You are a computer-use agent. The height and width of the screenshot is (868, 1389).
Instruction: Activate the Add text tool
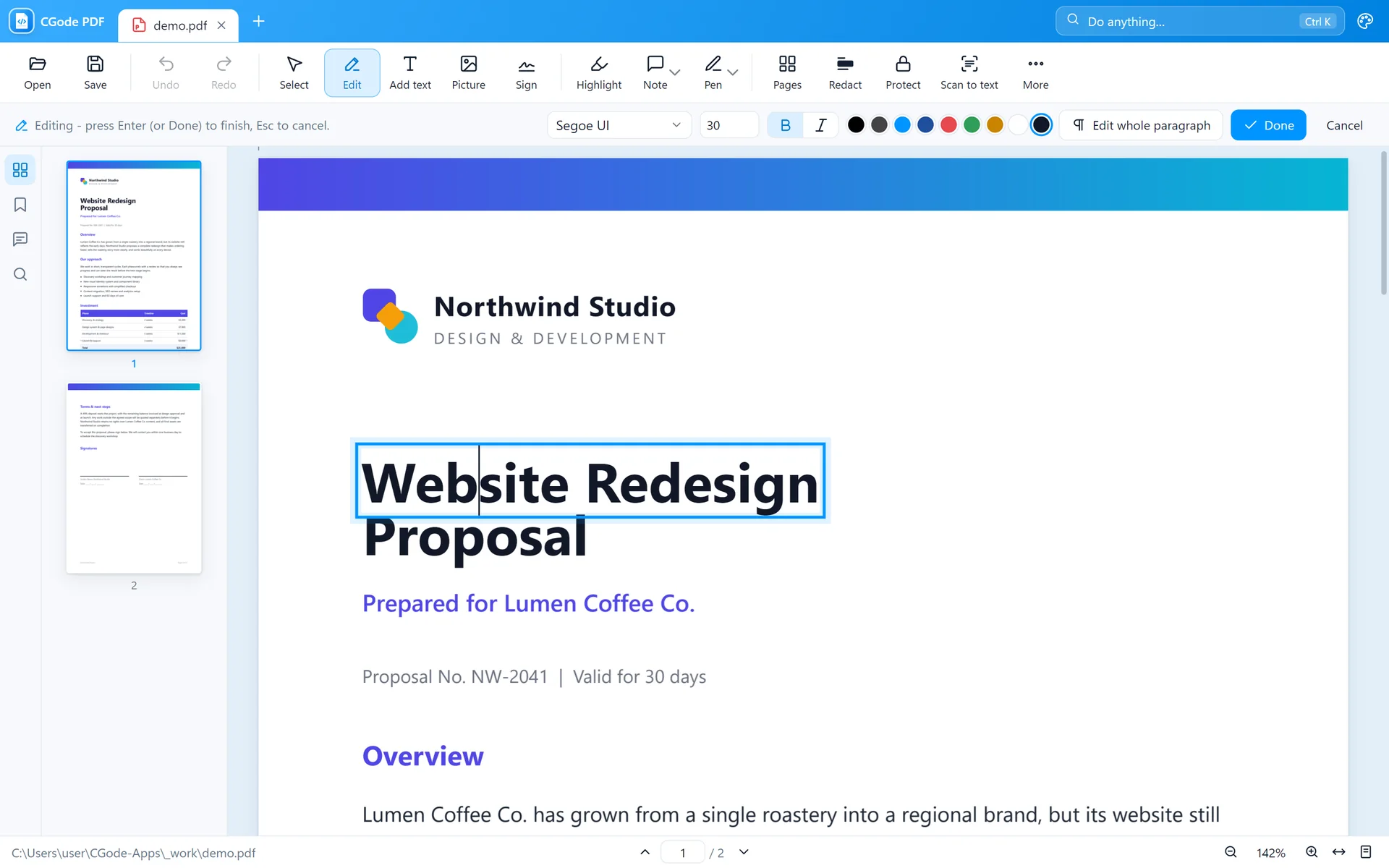[x=410, y=73]
